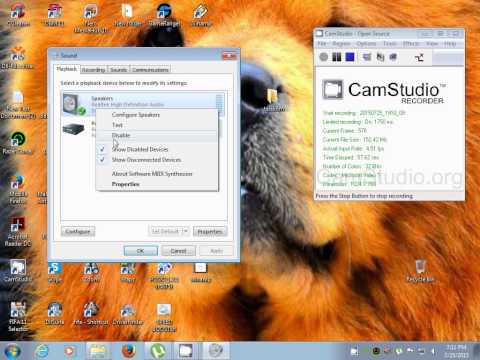Open the Windows Start menu orb

pos(12,351)
